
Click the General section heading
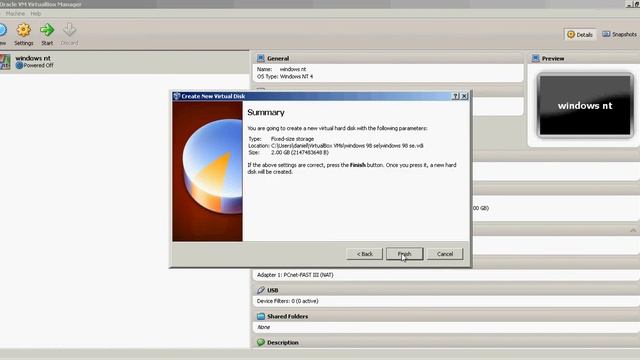[x=278, y=59]
